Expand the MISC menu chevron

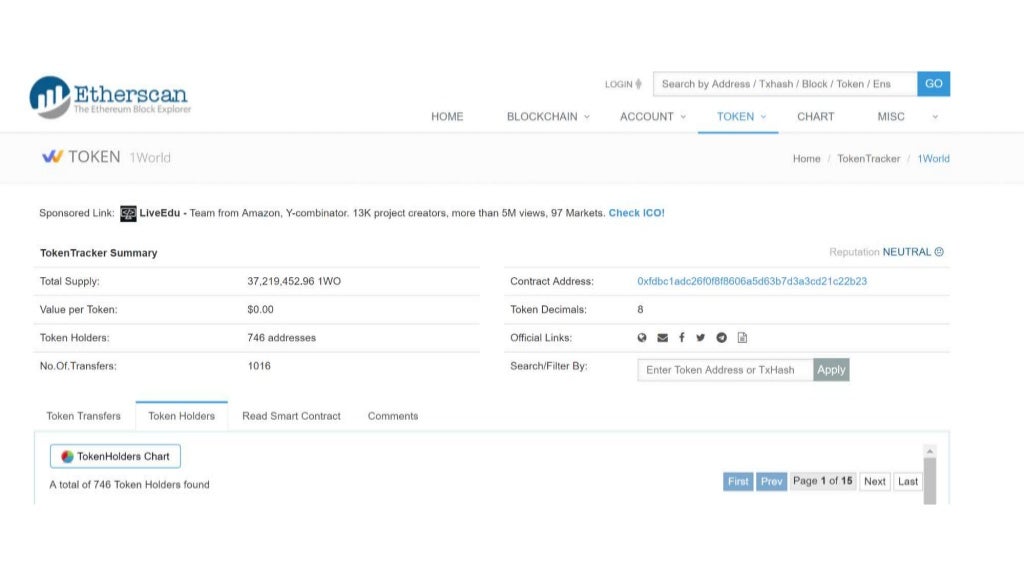(x=935, y=117)
